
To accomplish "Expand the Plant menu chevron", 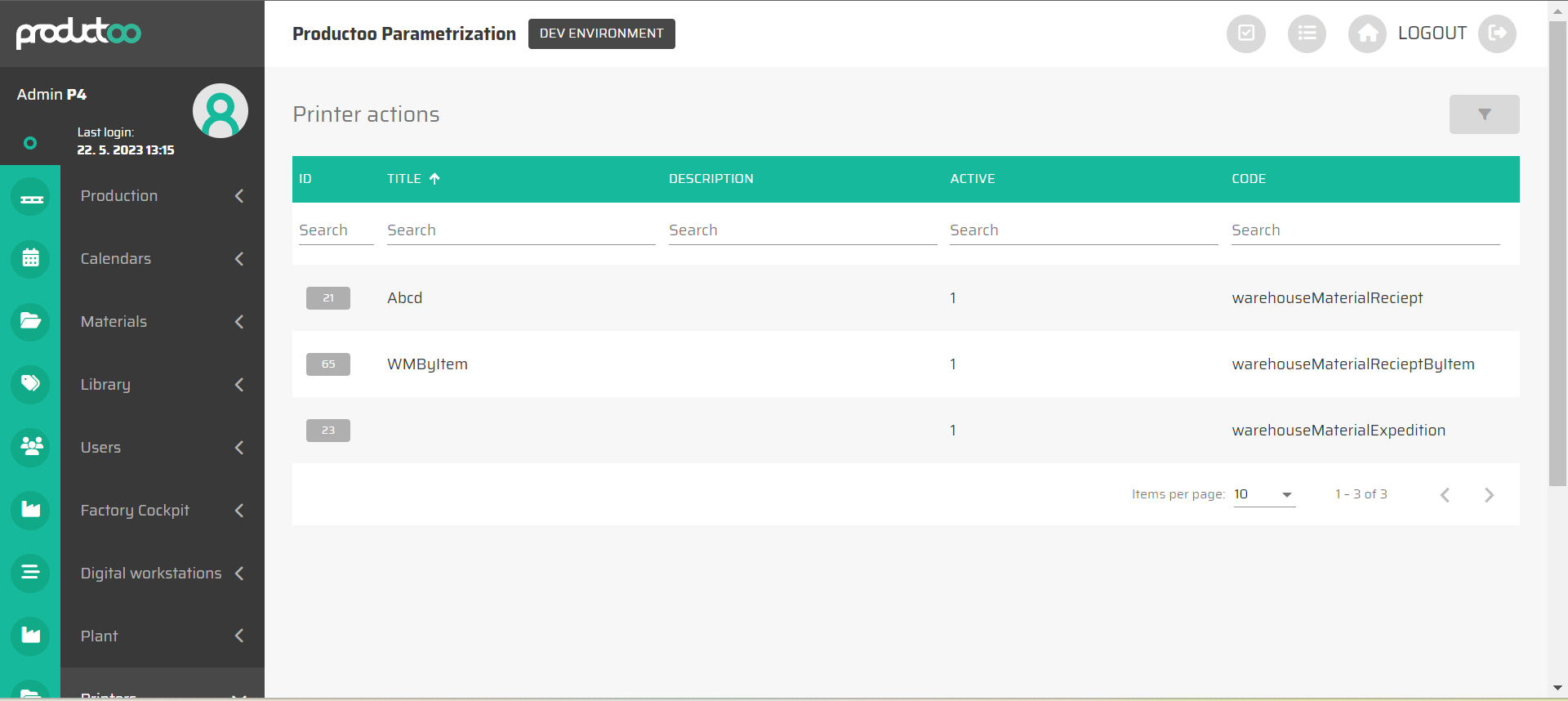I will [x=239, y=636].
